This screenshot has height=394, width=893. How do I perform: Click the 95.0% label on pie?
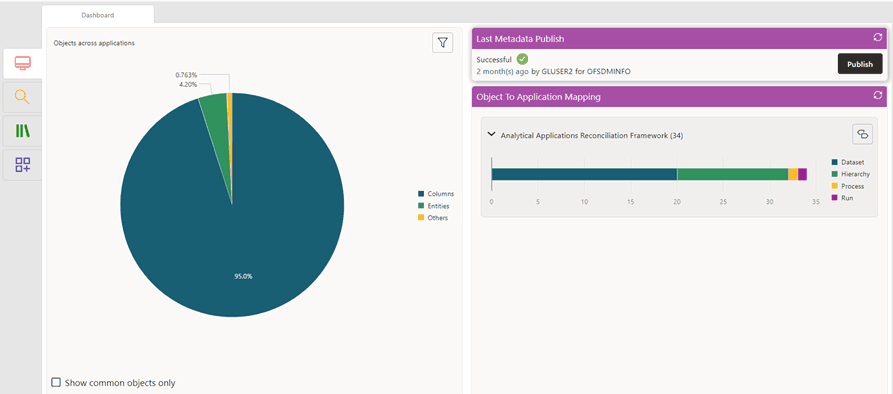243,276
